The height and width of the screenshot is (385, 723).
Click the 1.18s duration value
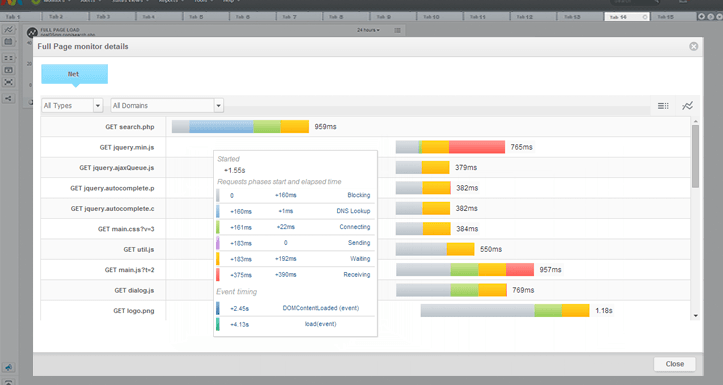pyautogui.click(x=604, y=311)
